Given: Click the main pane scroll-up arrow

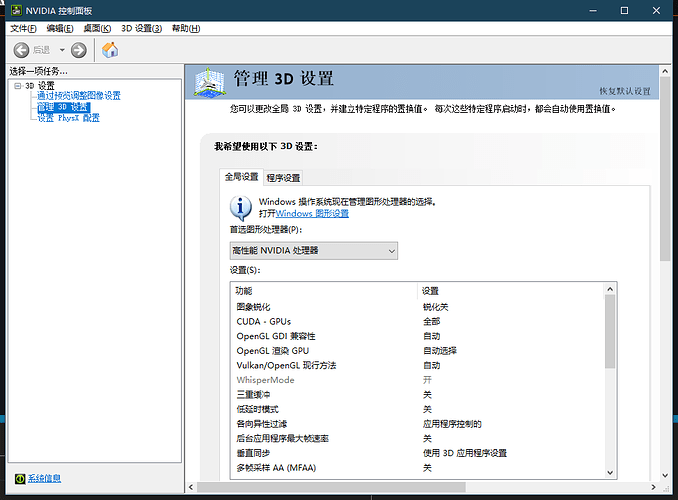Looking at the screenshot, I should pos(665,71).
